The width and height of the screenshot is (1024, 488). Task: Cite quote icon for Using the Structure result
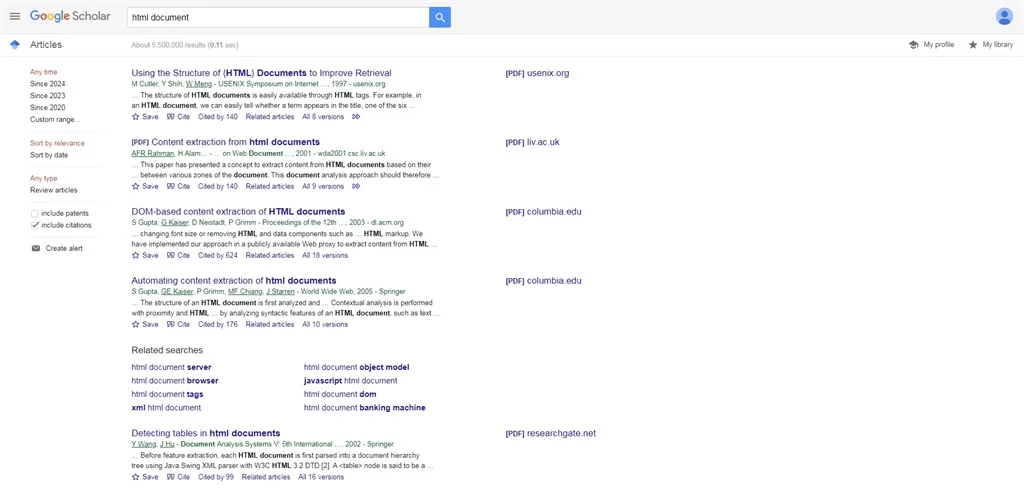(x=170, y=117)
